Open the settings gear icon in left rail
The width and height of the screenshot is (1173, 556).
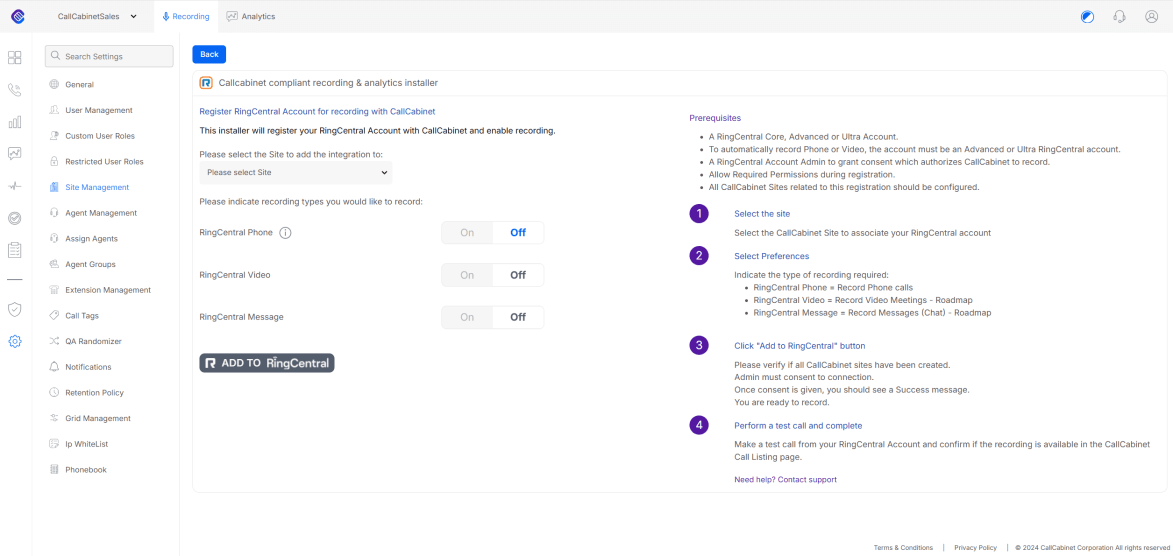point(15,341)
